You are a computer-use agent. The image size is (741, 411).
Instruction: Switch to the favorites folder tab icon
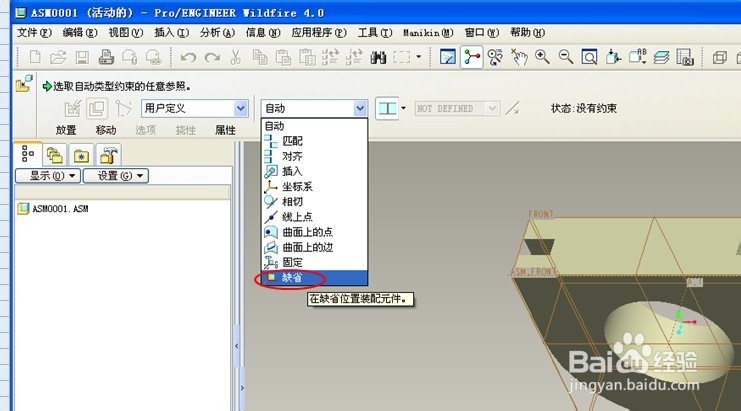[81, 155]
